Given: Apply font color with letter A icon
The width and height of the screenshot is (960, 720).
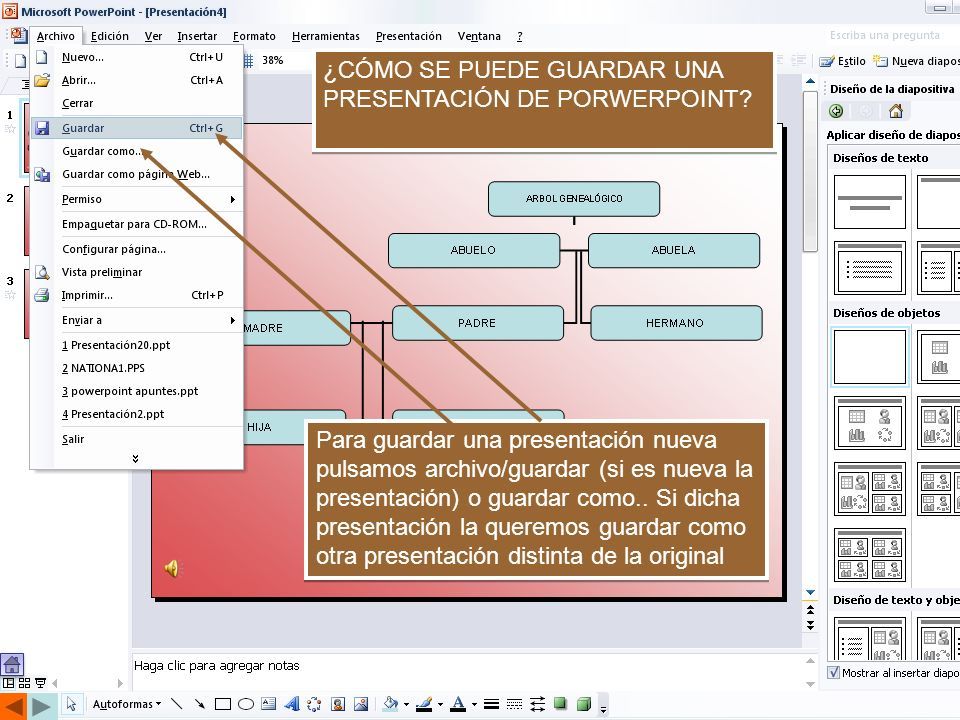Looking at the screenshot, I should [458, 704].
